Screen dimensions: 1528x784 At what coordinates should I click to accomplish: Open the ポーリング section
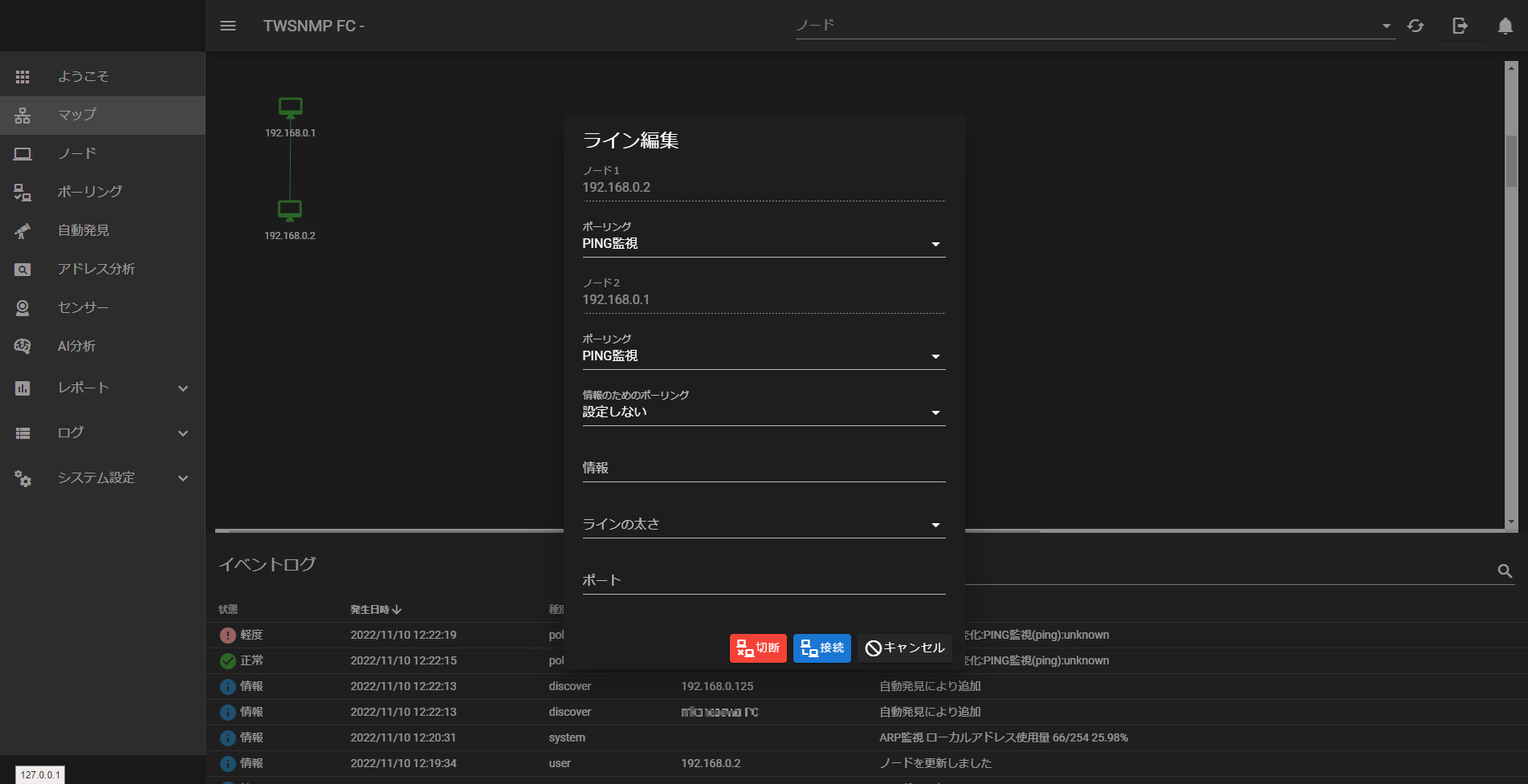(89, 192)
